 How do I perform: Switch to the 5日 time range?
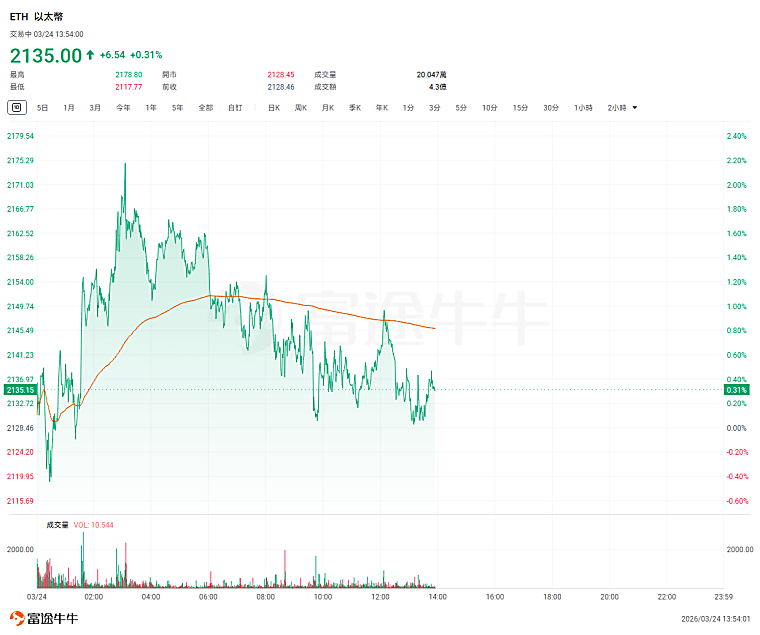click(x=43, y=108)
